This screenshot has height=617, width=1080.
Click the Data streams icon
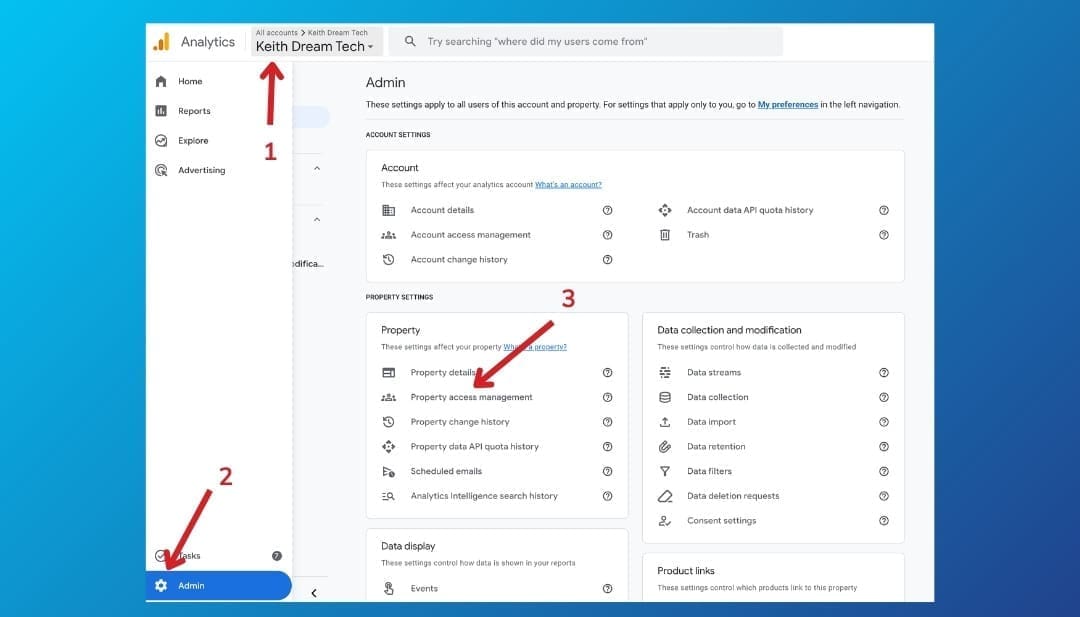665,373
